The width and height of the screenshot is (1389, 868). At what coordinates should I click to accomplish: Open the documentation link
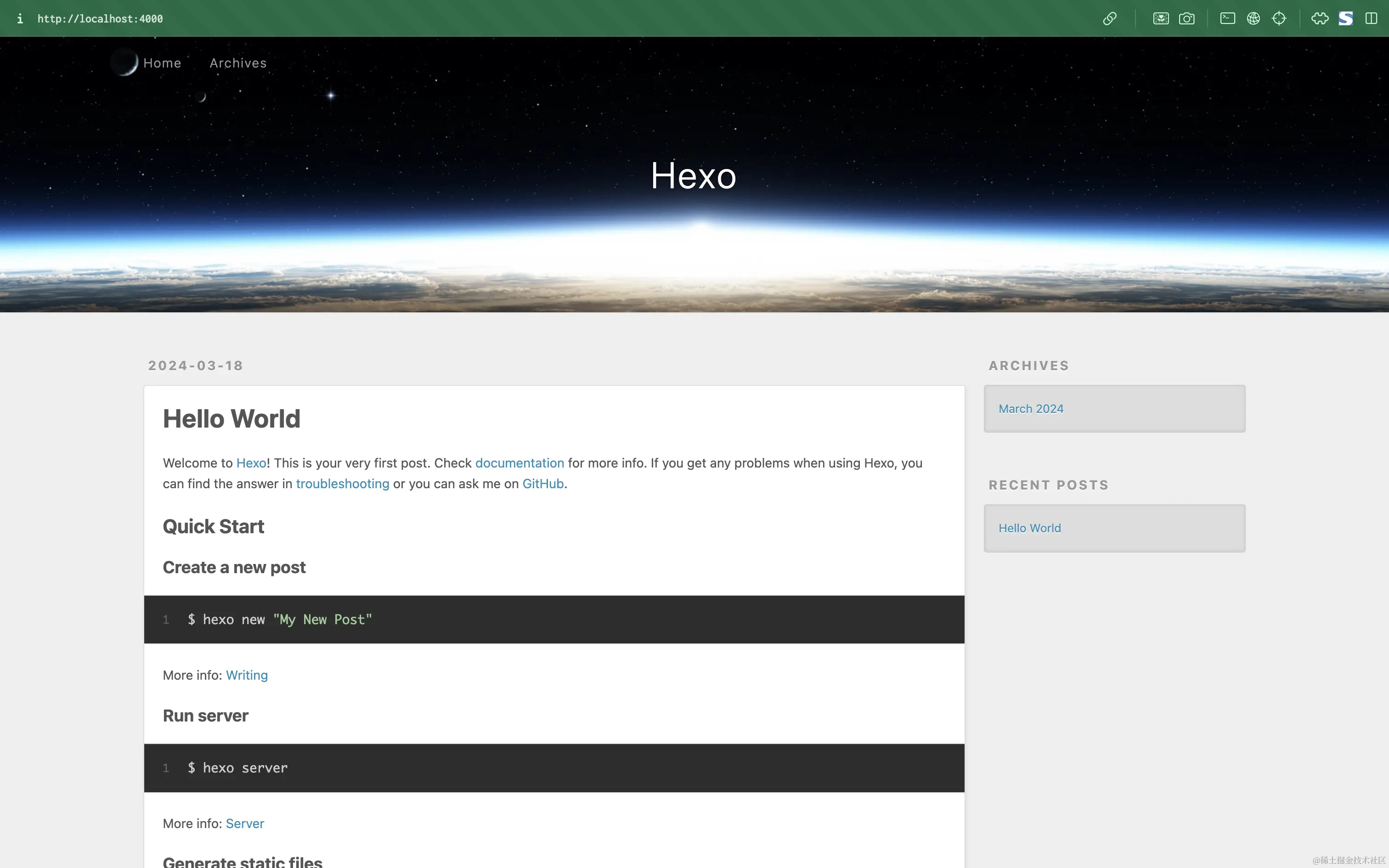tap(519, 463)
